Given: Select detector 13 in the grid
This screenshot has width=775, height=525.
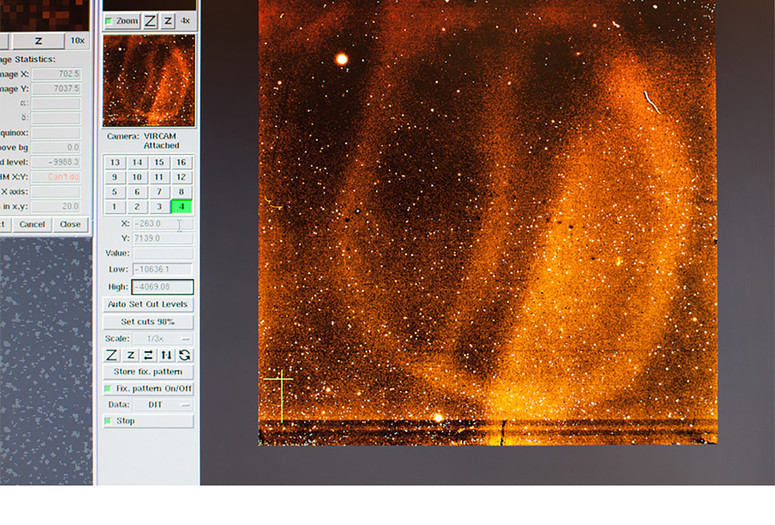Looking at the screenshot, I should tap(115, 162).
